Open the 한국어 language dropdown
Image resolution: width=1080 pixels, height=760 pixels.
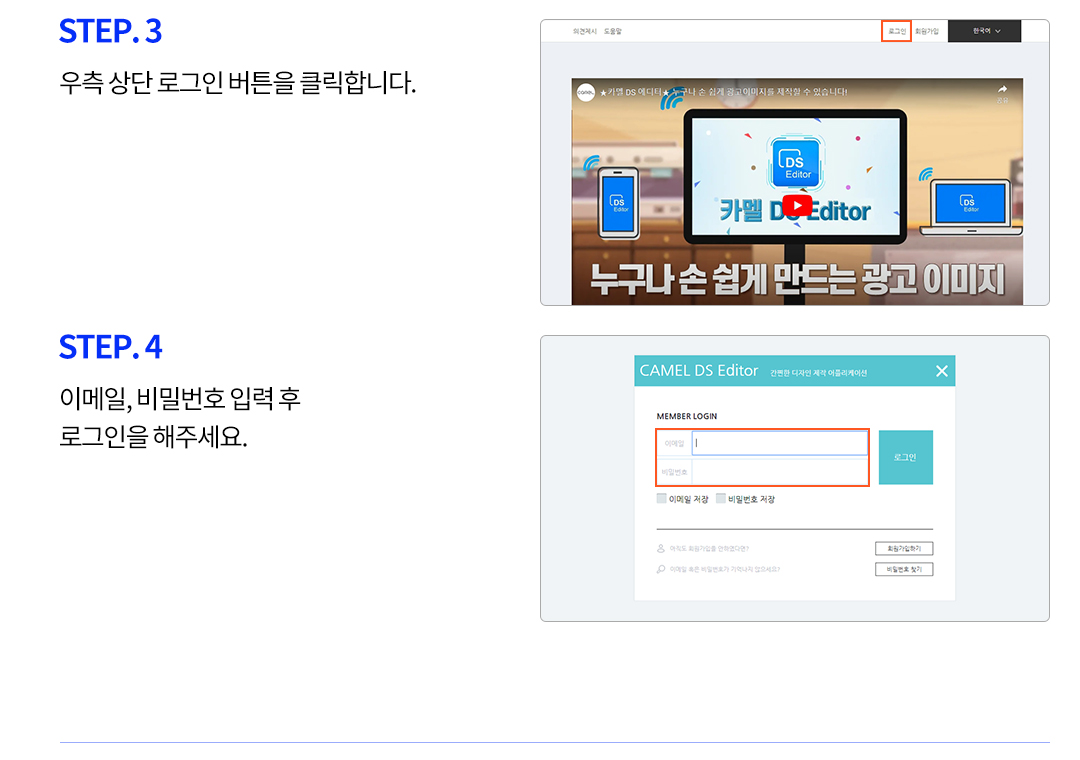[984, 31]
